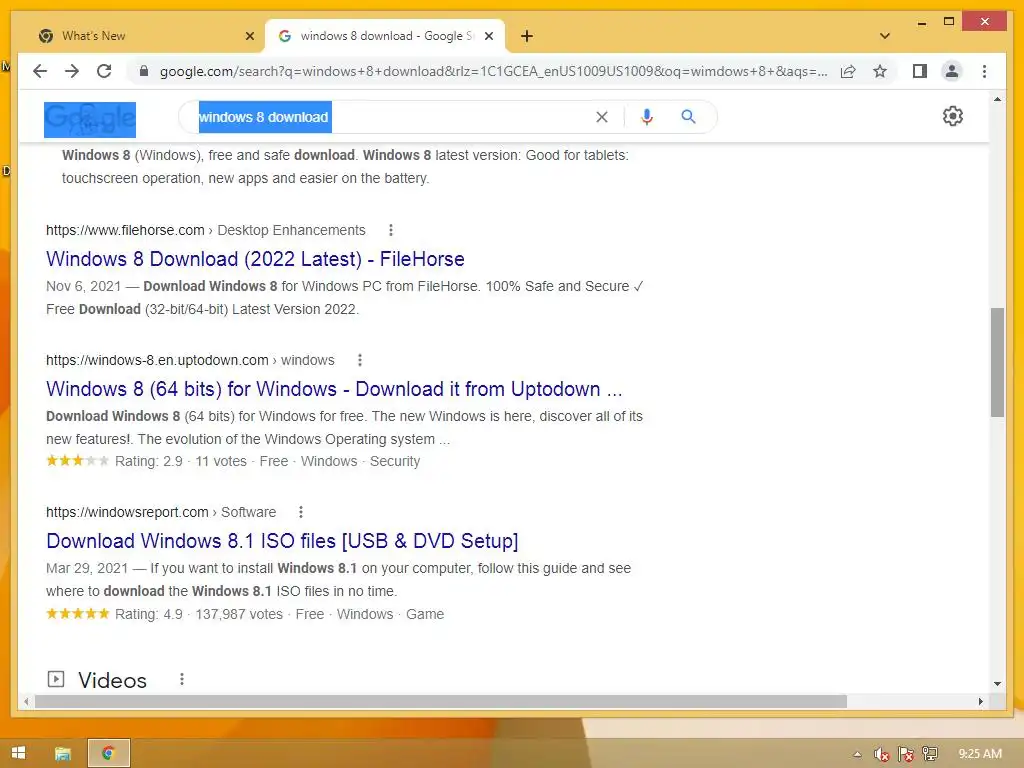Click the Videos play icon
Image resolution: width=1024 pixels, height=768 pixels.
[56, 679]
